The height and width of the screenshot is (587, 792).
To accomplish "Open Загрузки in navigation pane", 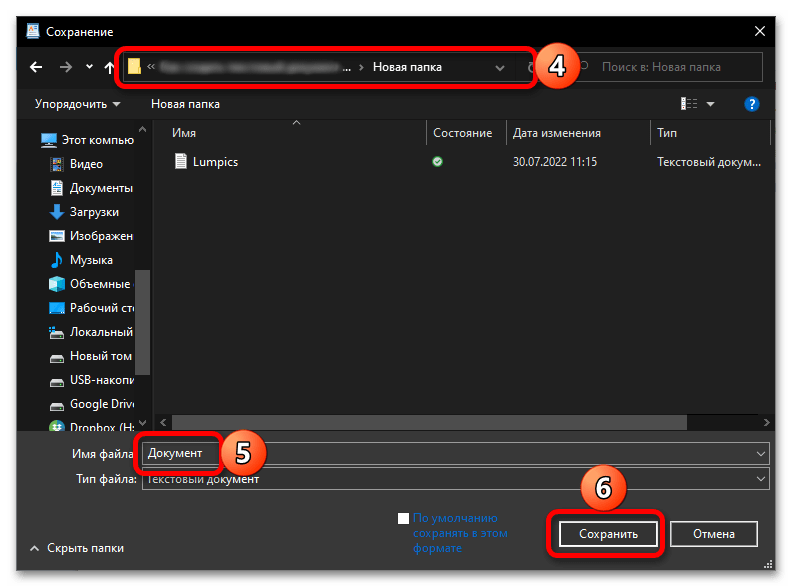I will [84, 212].
